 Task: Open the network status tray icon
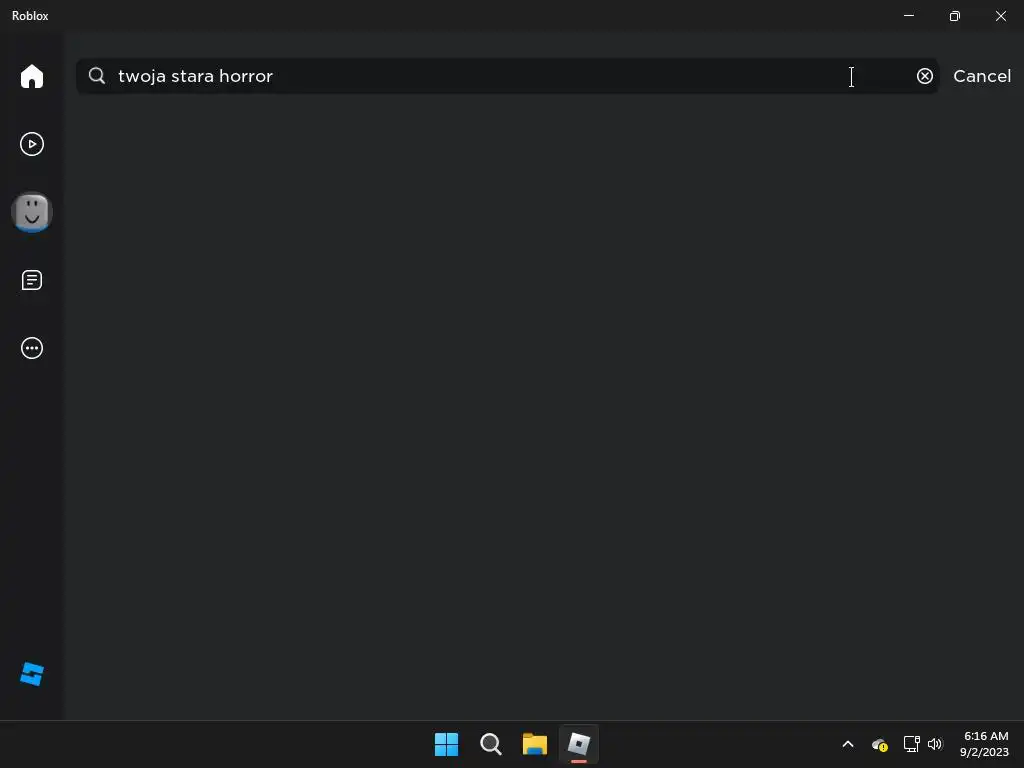click(x=912, y=744)
